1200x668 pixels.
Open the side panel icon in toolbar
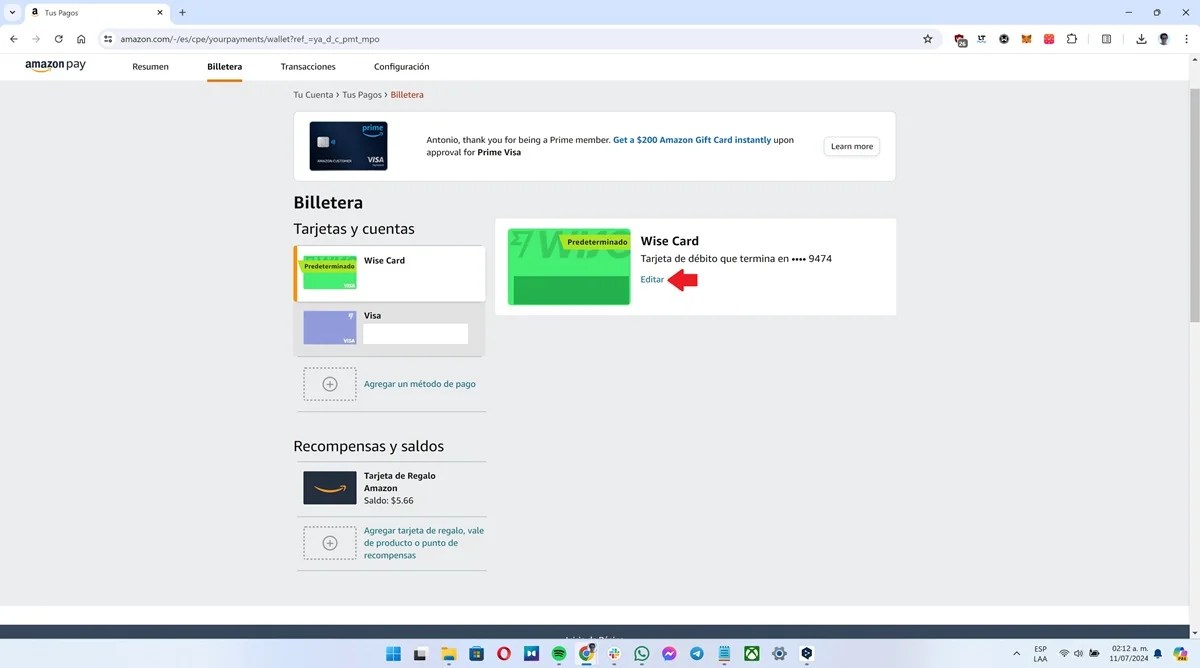[x=1106, y=38]
